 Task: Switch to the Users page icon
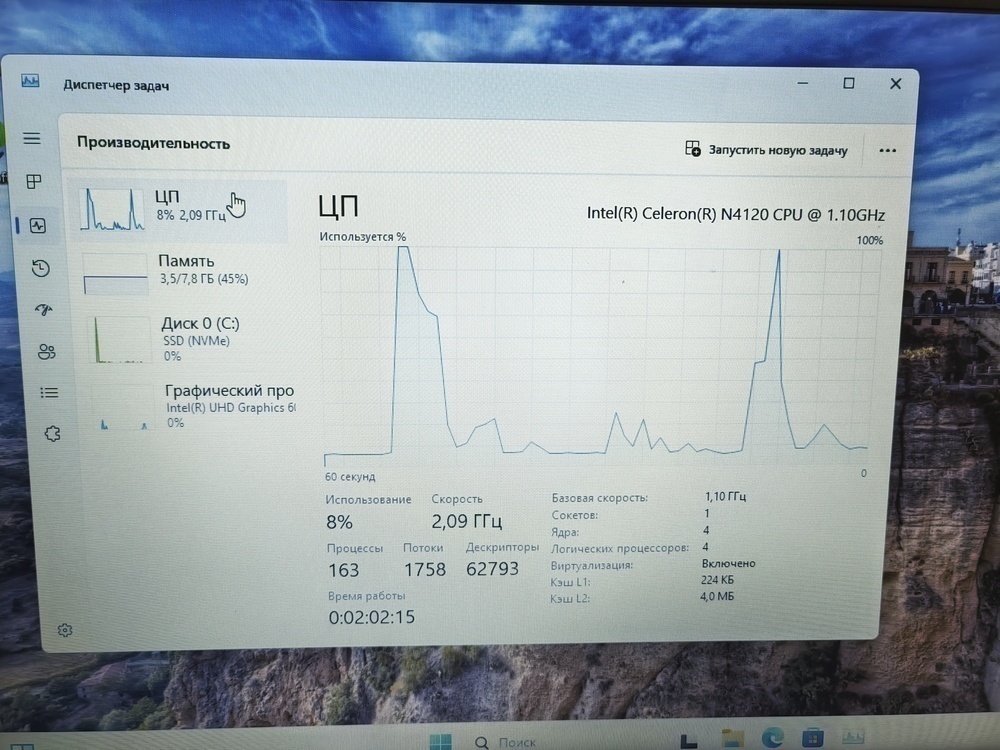click(47, 351)
